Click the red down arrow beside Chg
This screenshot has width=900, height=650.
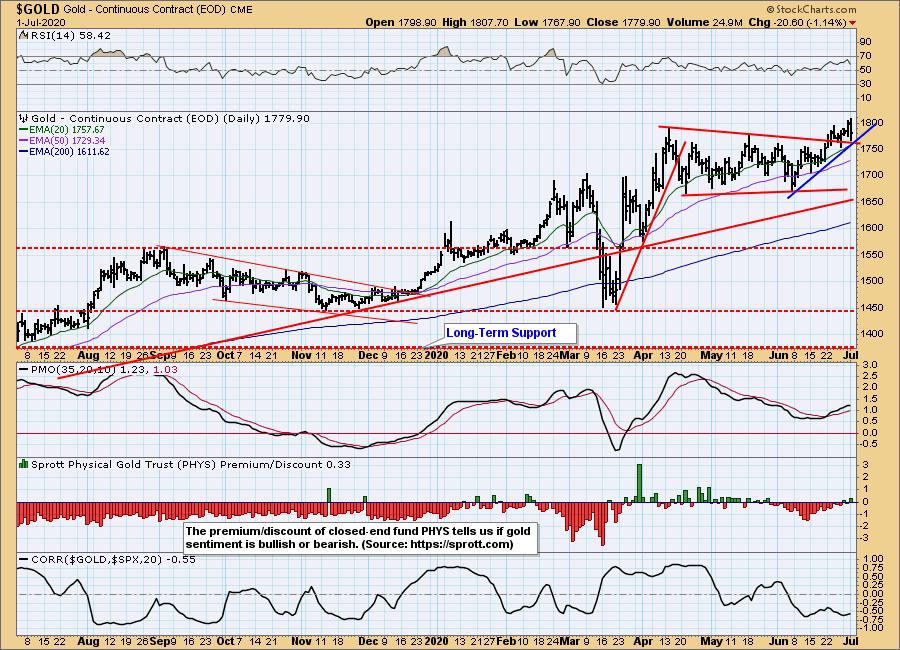[x=852, y=23]
